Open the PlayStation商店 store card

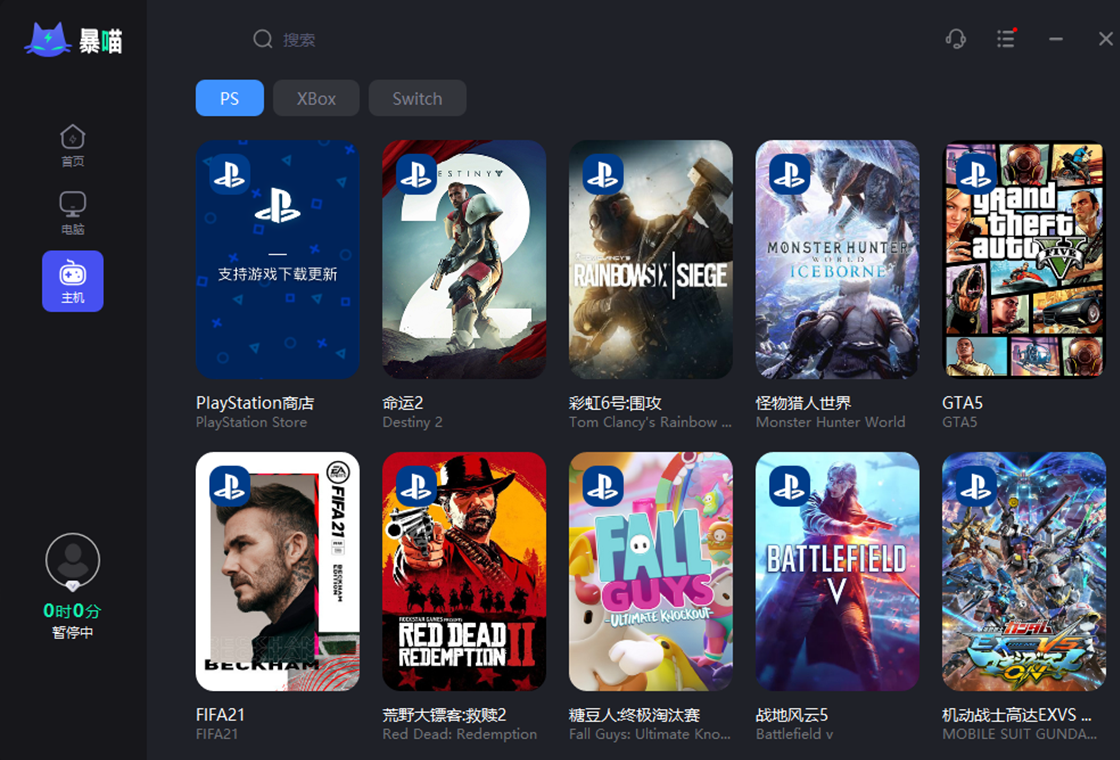(277, 259)
